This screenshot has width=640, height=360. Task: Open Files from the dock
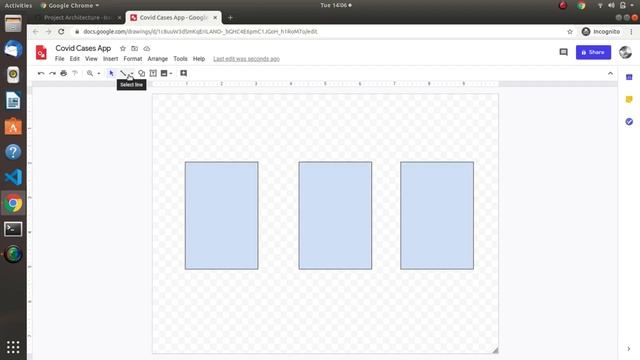click(x=13, y=23)
